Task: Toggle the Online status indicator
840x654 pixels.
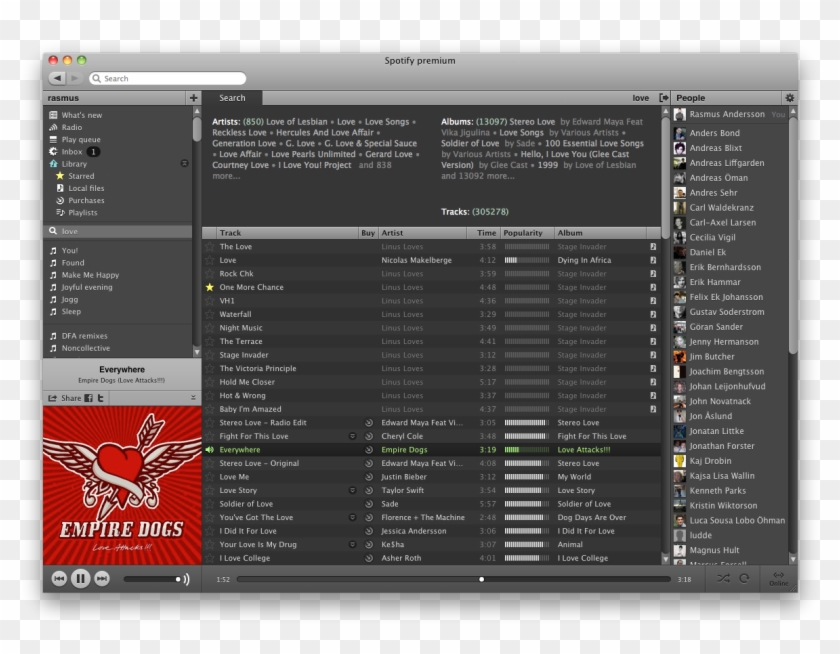Action: 778,578
